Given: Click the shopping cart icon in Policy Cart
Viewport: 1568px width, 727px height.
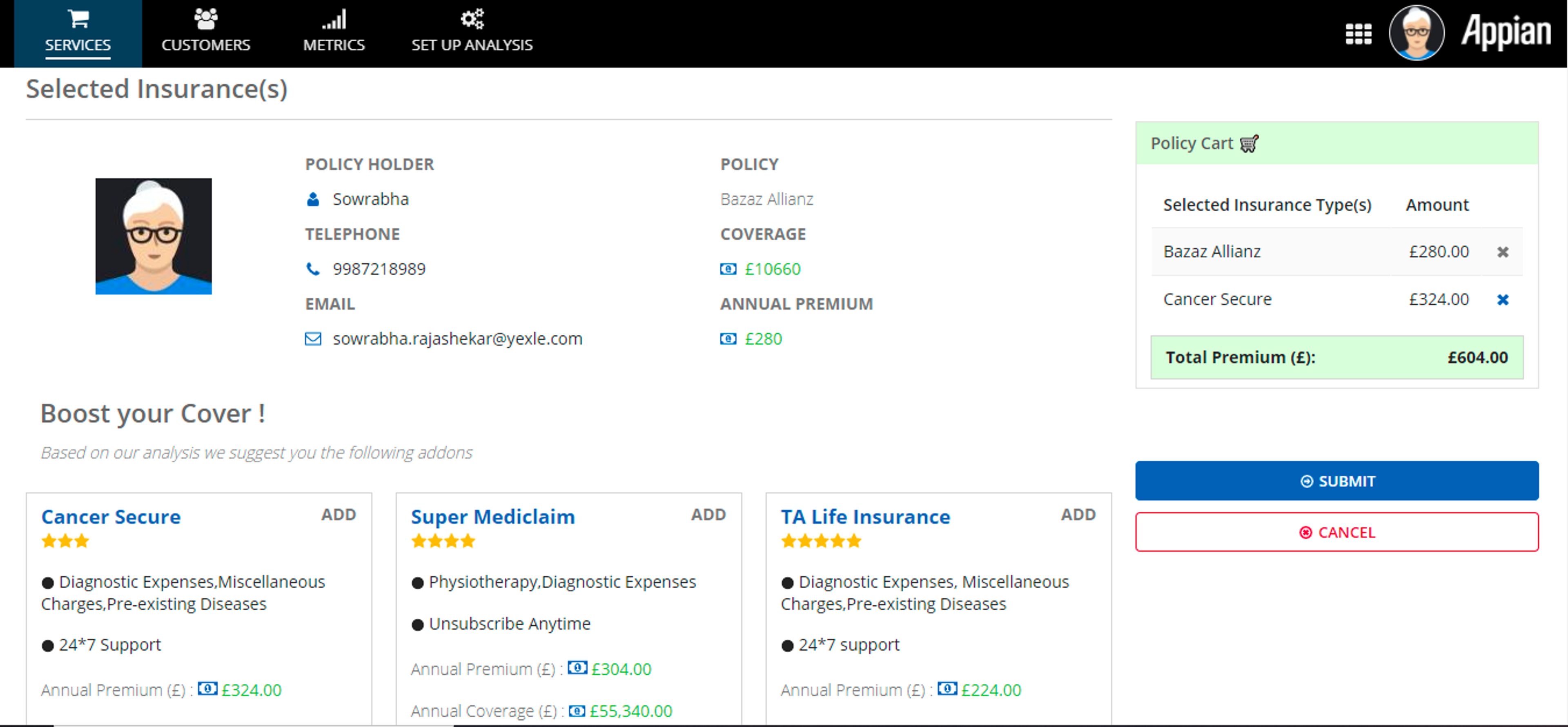Looking at the screenshot, I should coord(1249,144).
